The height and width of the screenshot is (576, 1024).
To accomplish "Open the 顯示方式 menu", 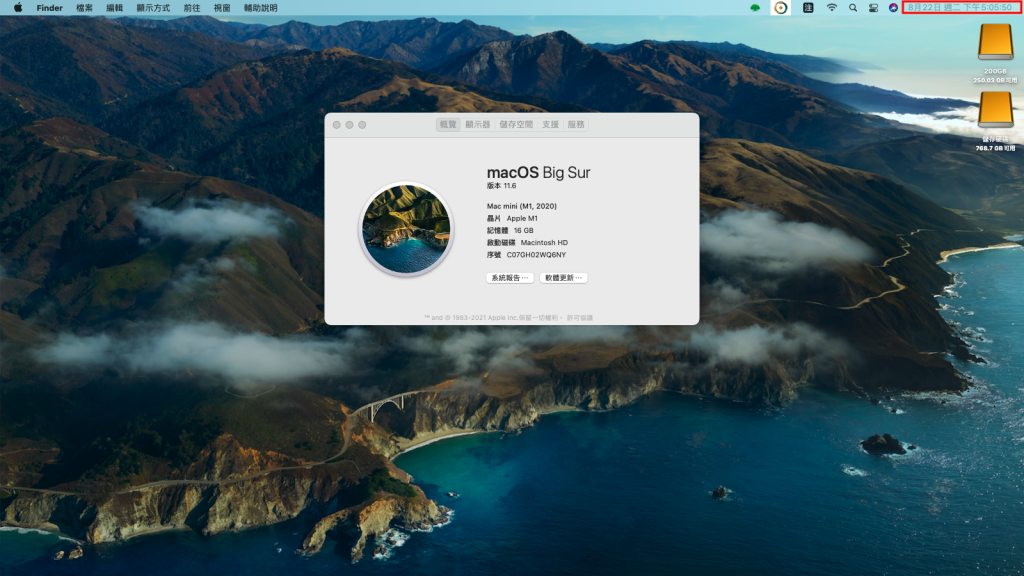I will click(x=153, y=8).
